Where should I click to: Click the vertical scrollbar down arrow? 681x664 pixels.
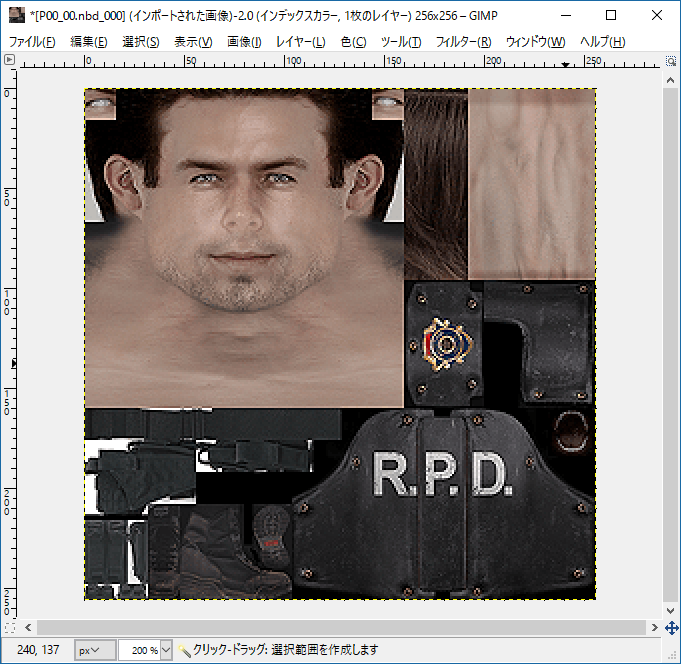pyautogui.click(x=670, y=611)
